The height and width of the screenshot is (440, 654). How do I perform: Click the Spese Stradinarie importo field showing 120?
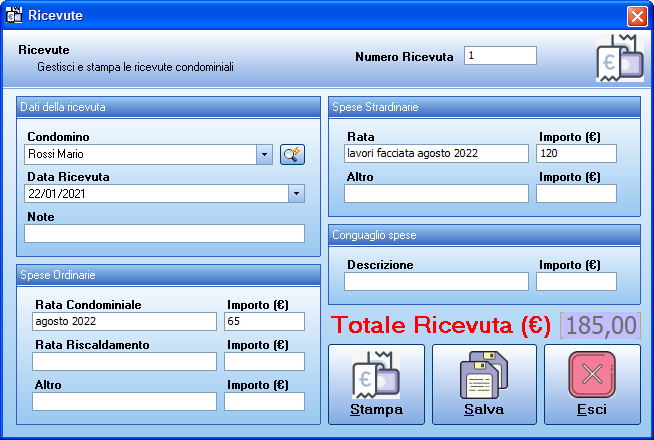point(576,153)
